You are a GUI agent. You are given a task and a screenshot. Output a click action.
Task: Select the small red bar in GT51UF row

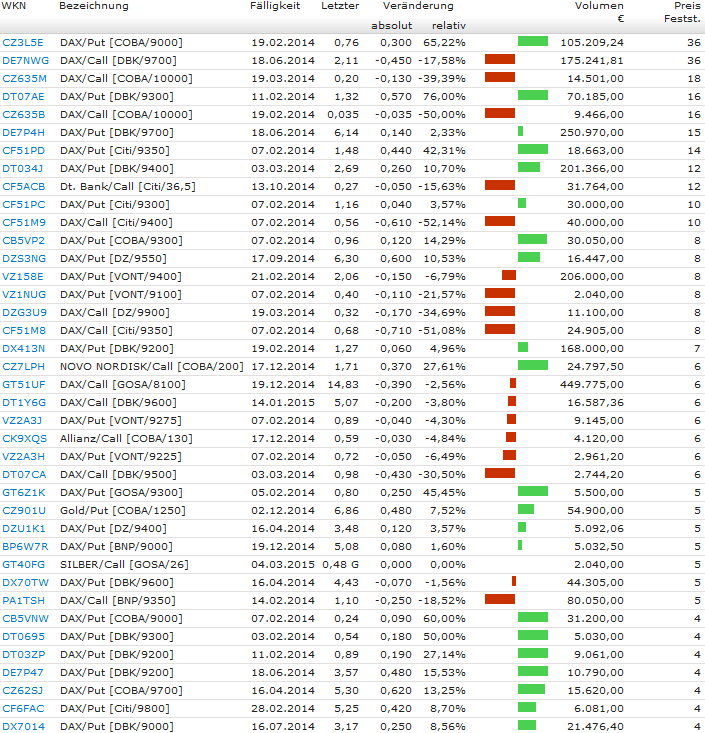(x=513, y=383)
